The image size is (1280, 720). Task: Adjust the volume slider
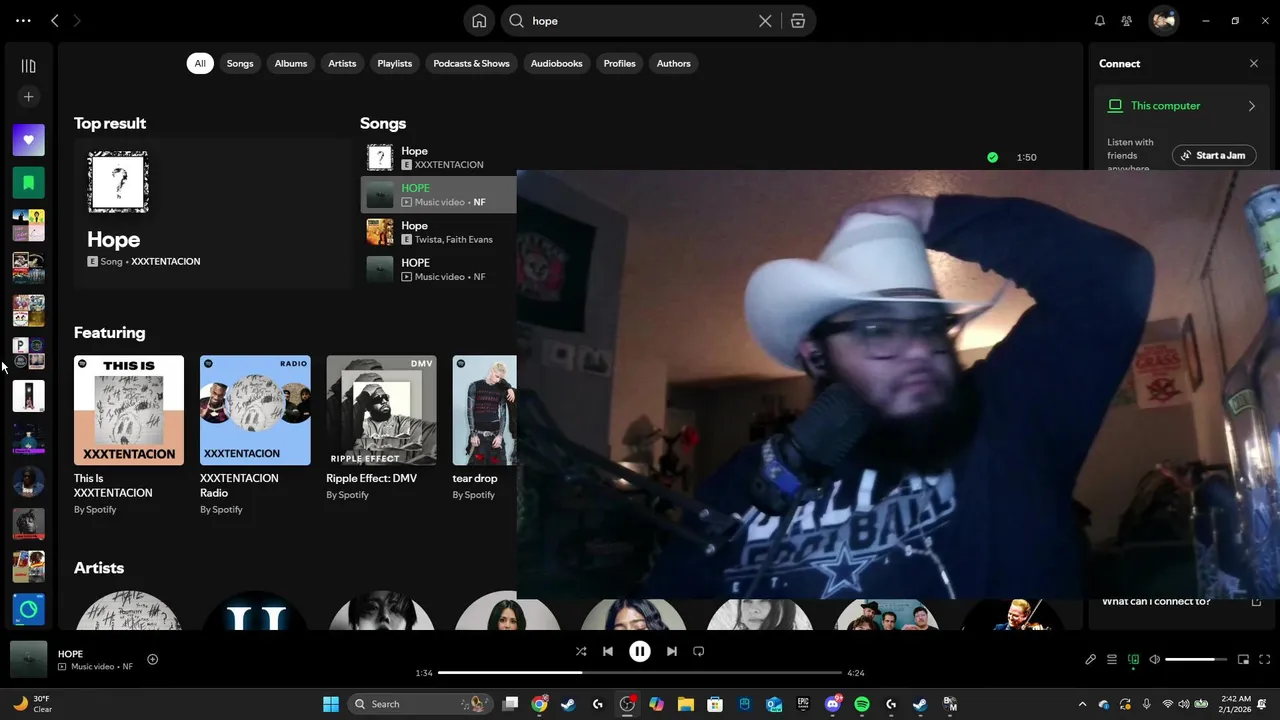[1196, 660]
